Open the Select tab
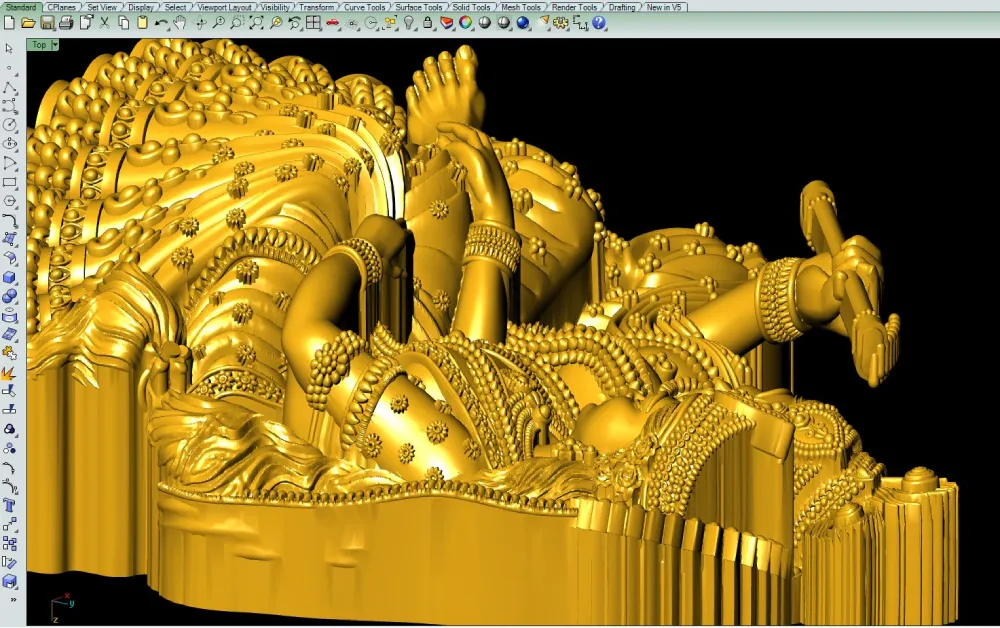Viewport: 1000px width, 628px height. 175,7
